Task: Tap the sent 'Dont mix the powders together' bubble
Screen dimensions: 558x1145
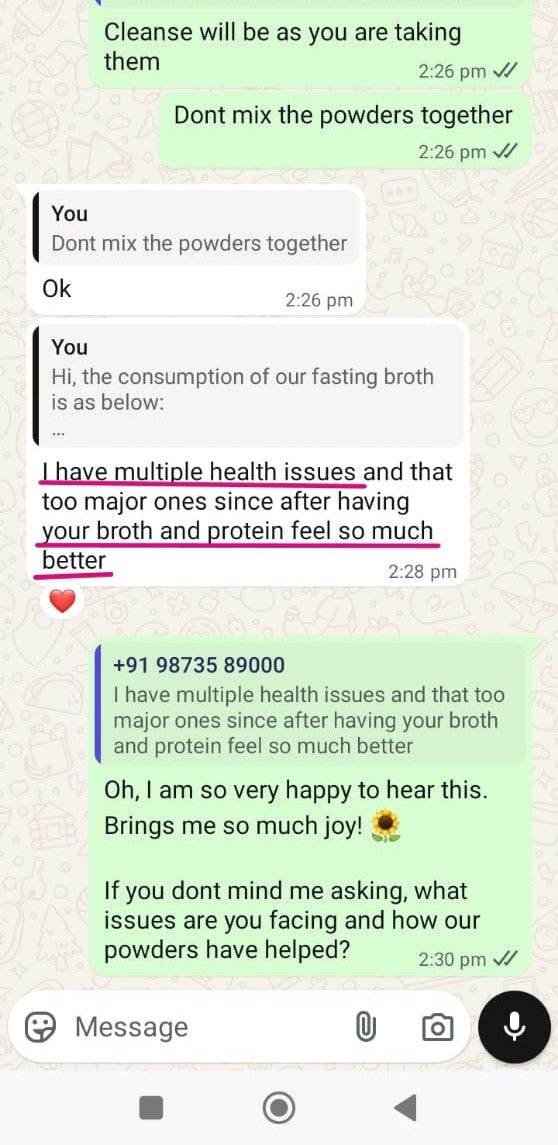Action: tap(344, 130)
